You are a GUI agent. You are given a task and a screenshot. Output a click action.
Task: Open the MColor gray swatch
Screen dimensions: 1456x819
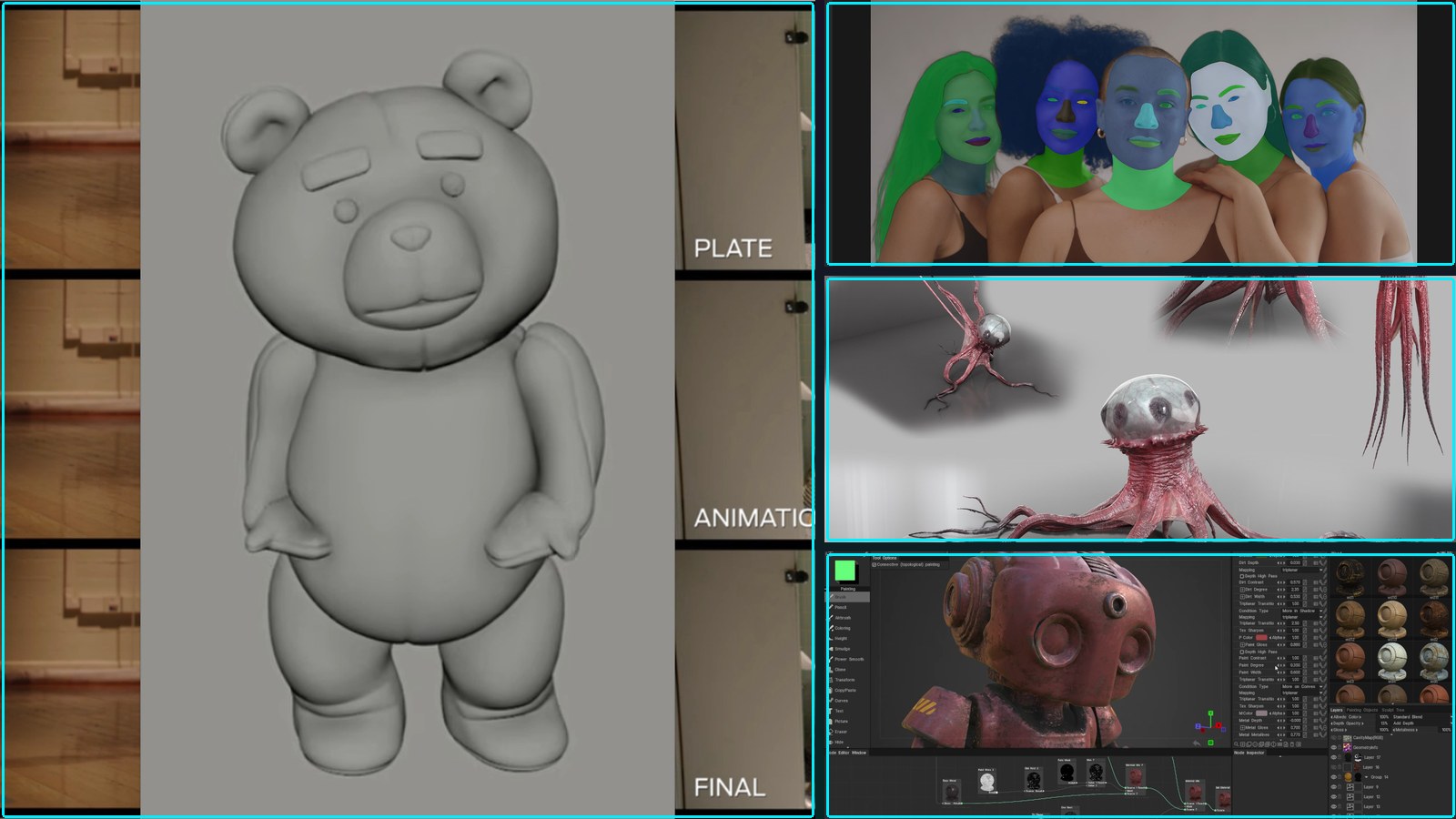pyautogui.click(x=1261, y=713)
